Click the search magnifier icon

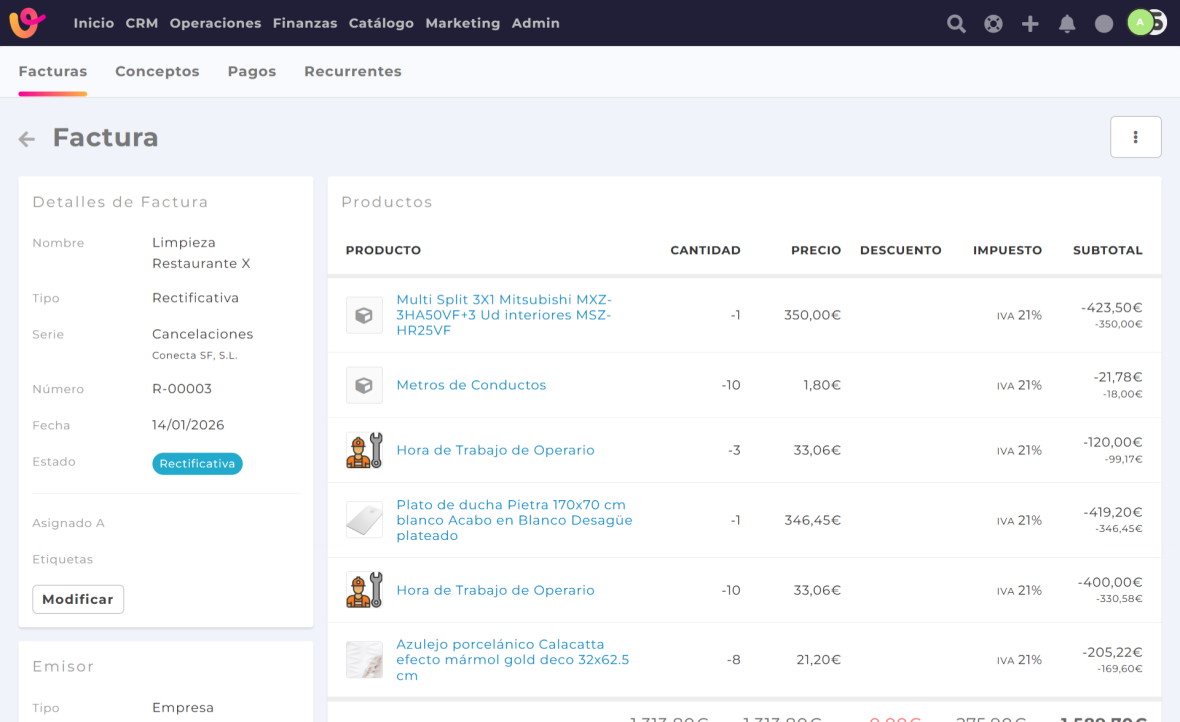click(x=956, y=24)
